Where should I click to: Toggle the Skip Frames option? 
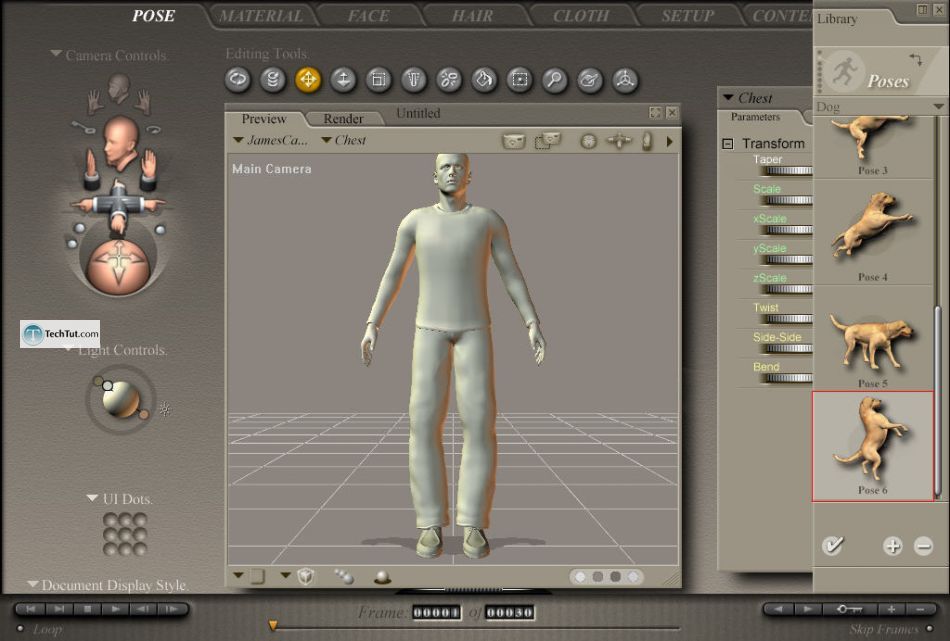coord(929,628)
